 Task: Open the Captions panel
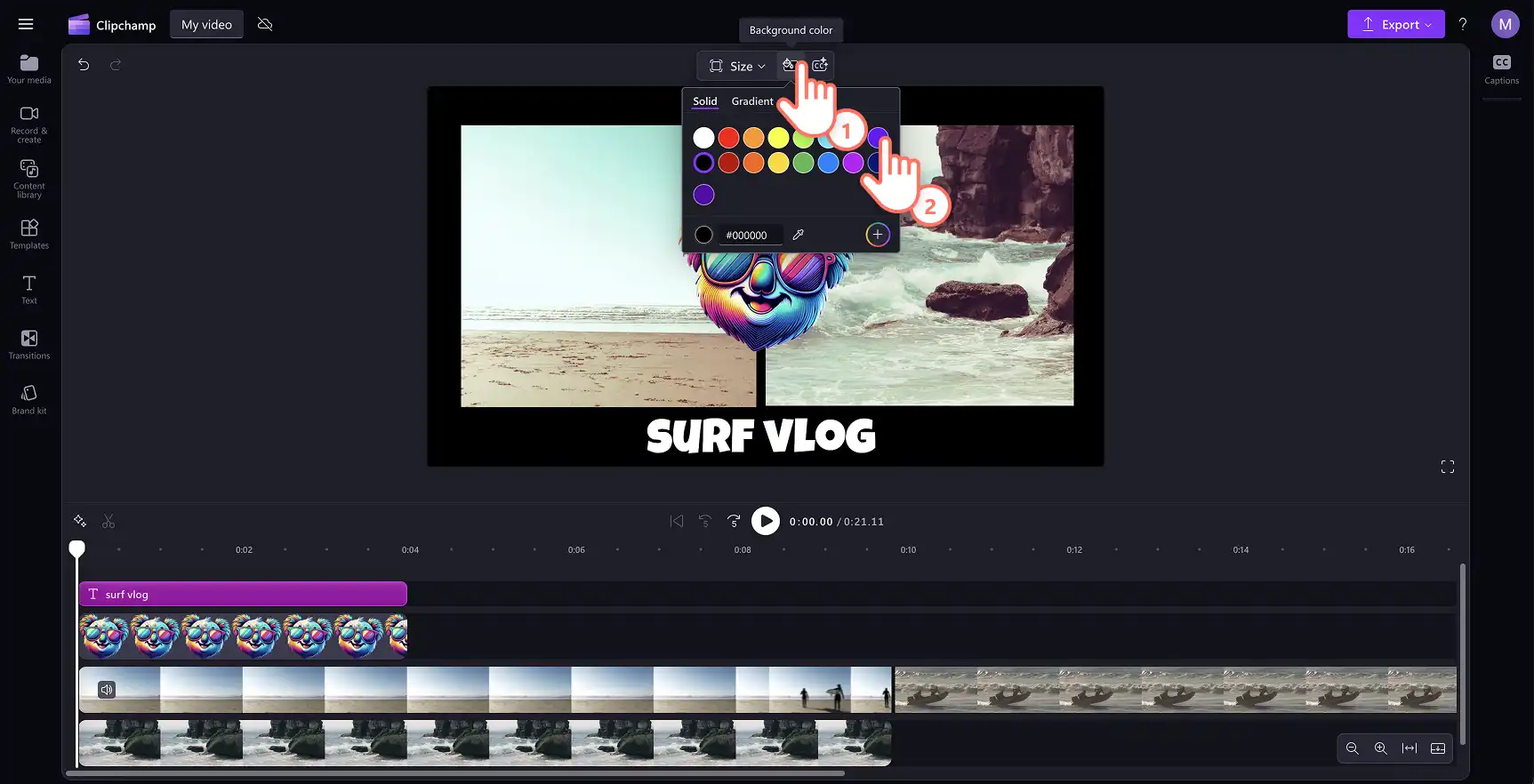click(1501, 69)
